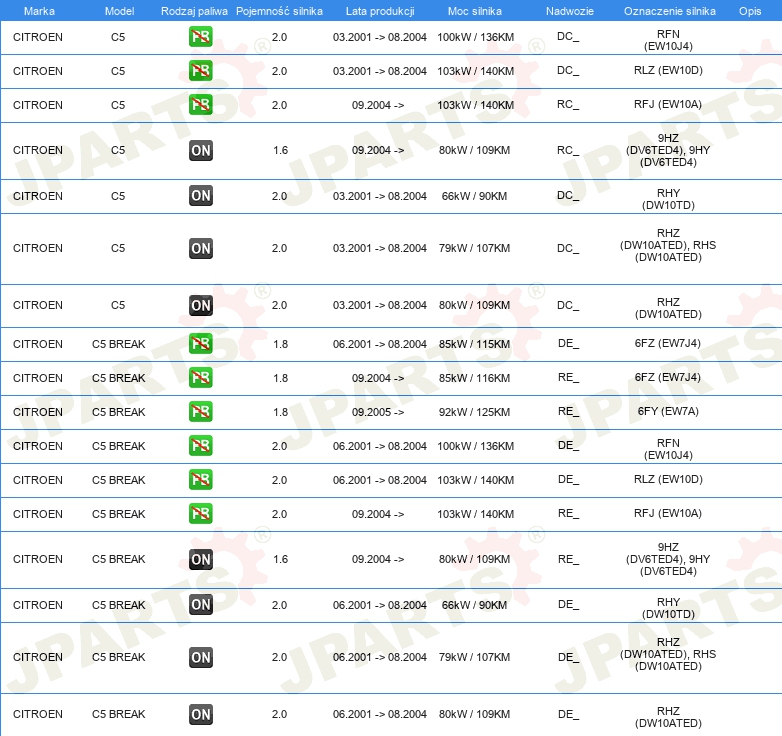The width and height of the screenshot is (782, 736).
Task: Select the C5 BREAK row's RLZ (EW10D) engine code
Action: point(668,479)
